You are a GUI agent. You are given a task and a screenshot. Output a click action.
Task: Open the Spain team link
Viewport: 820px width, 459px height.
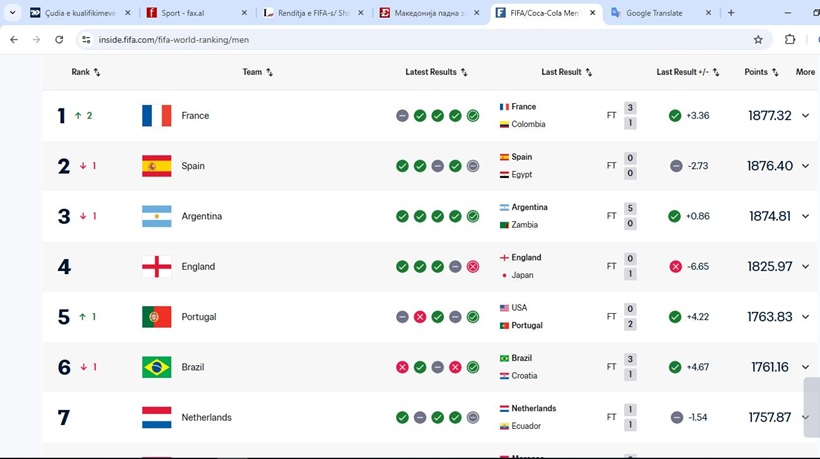193,166
